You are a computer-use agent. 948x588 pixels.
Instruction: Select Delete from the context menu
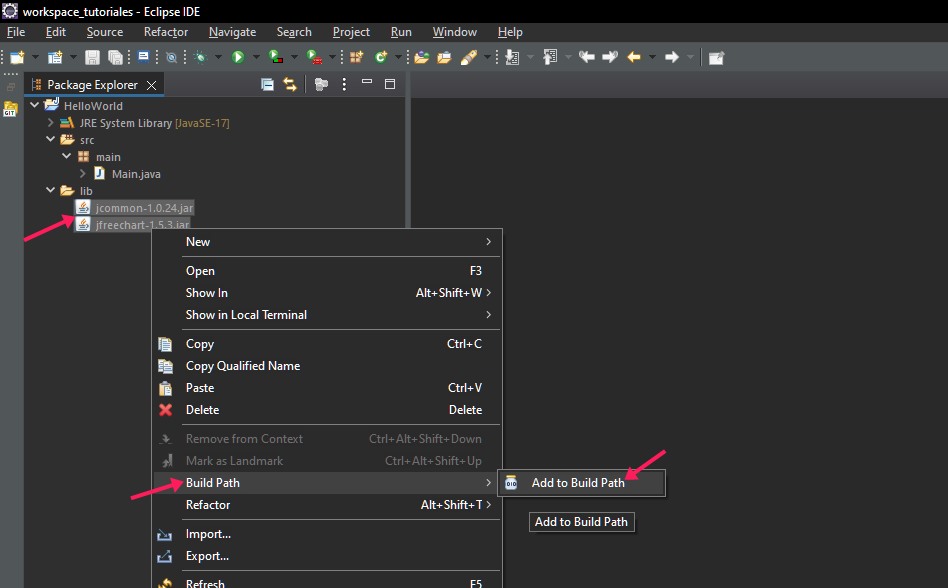point(202,410)
